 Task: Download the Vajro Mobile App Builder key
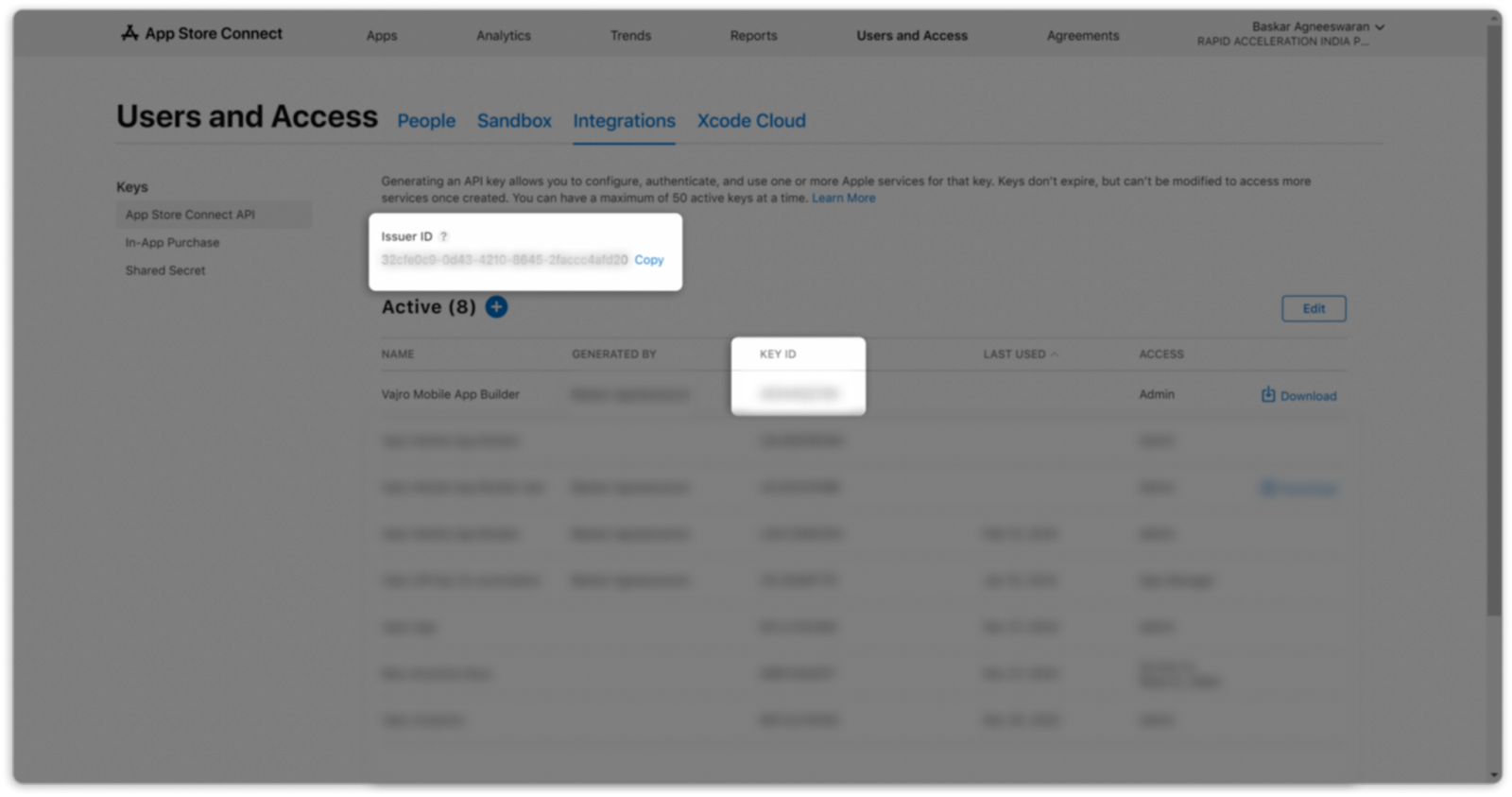[x=1299, y=395]
